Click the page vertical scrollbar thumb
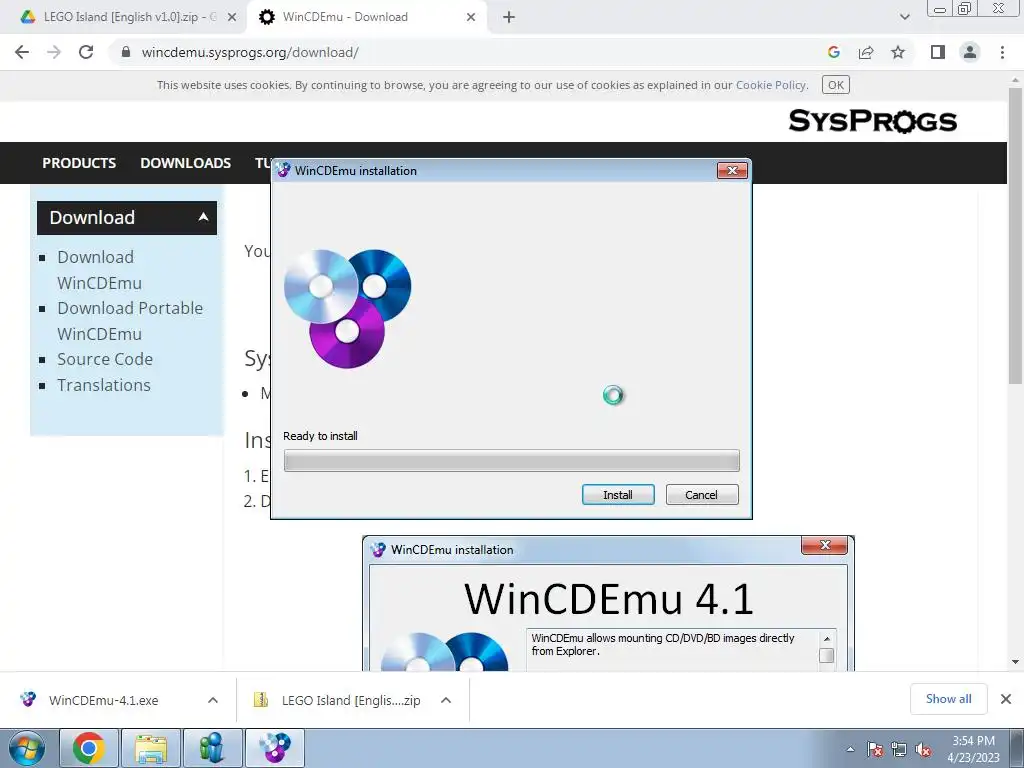 tap(1015, 235)
